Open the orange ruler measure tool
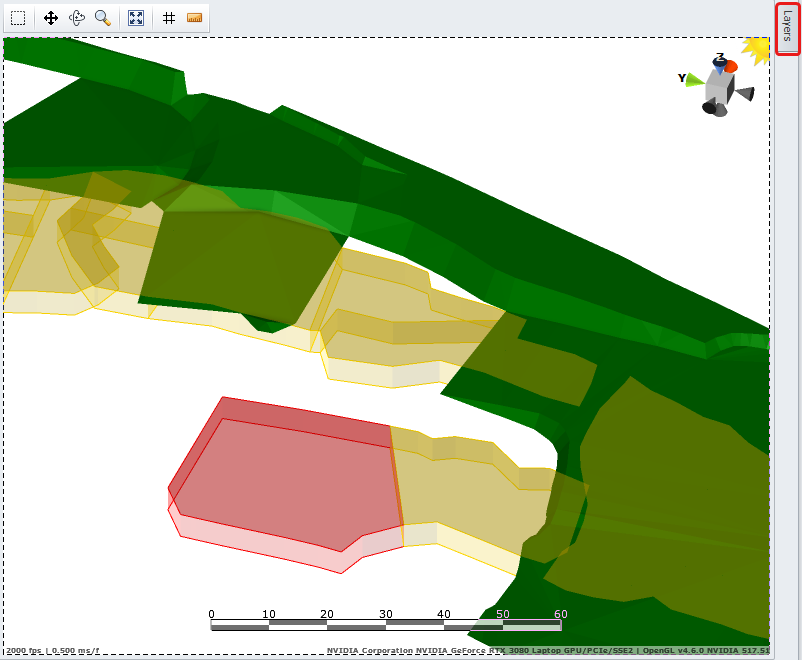 tap(195, 18)
